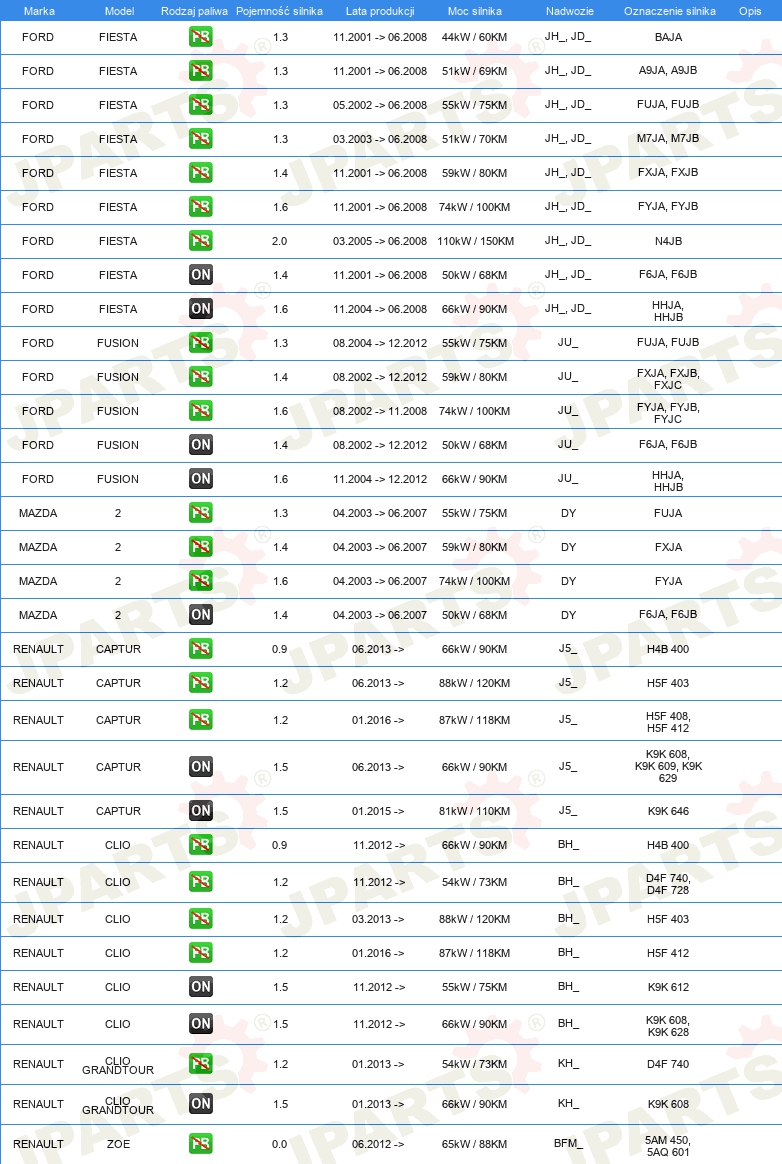Click petrol icon in Fusion 1.3 row
This screenshot has width=782, height=1164.
point(201,343)
